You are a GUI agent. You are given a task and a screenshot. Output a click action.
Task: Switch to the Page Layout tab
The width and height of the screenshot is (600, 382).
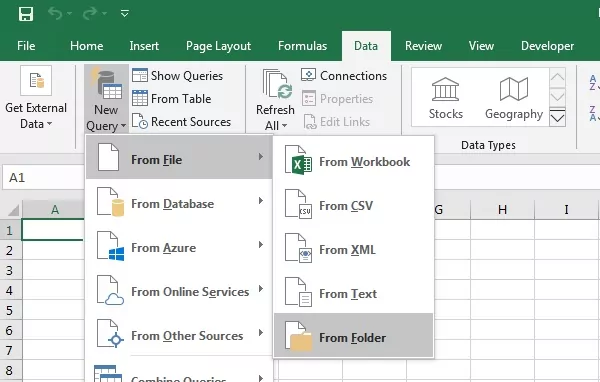point(218,46)
